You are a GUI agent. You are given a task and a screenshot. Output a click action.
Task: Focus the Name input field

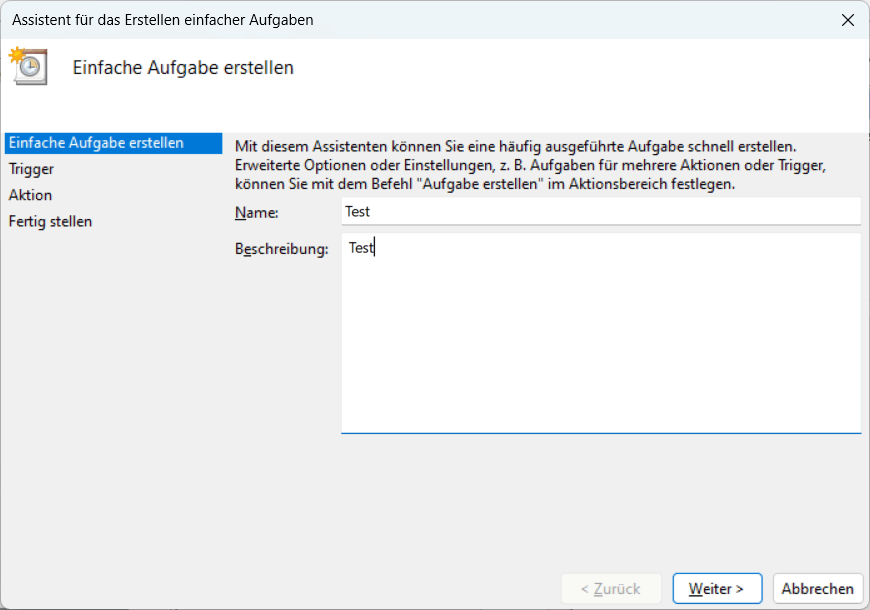[x=600, y=211]
